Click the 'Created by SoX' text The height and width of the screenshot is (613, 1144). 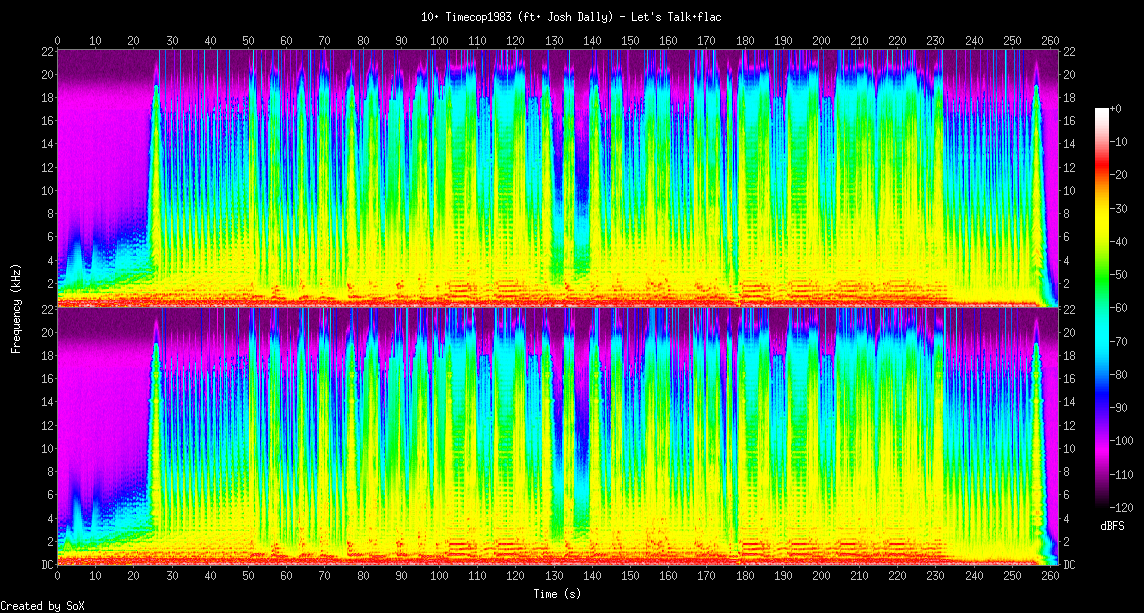pyautogui.click(x=41, y=605)
